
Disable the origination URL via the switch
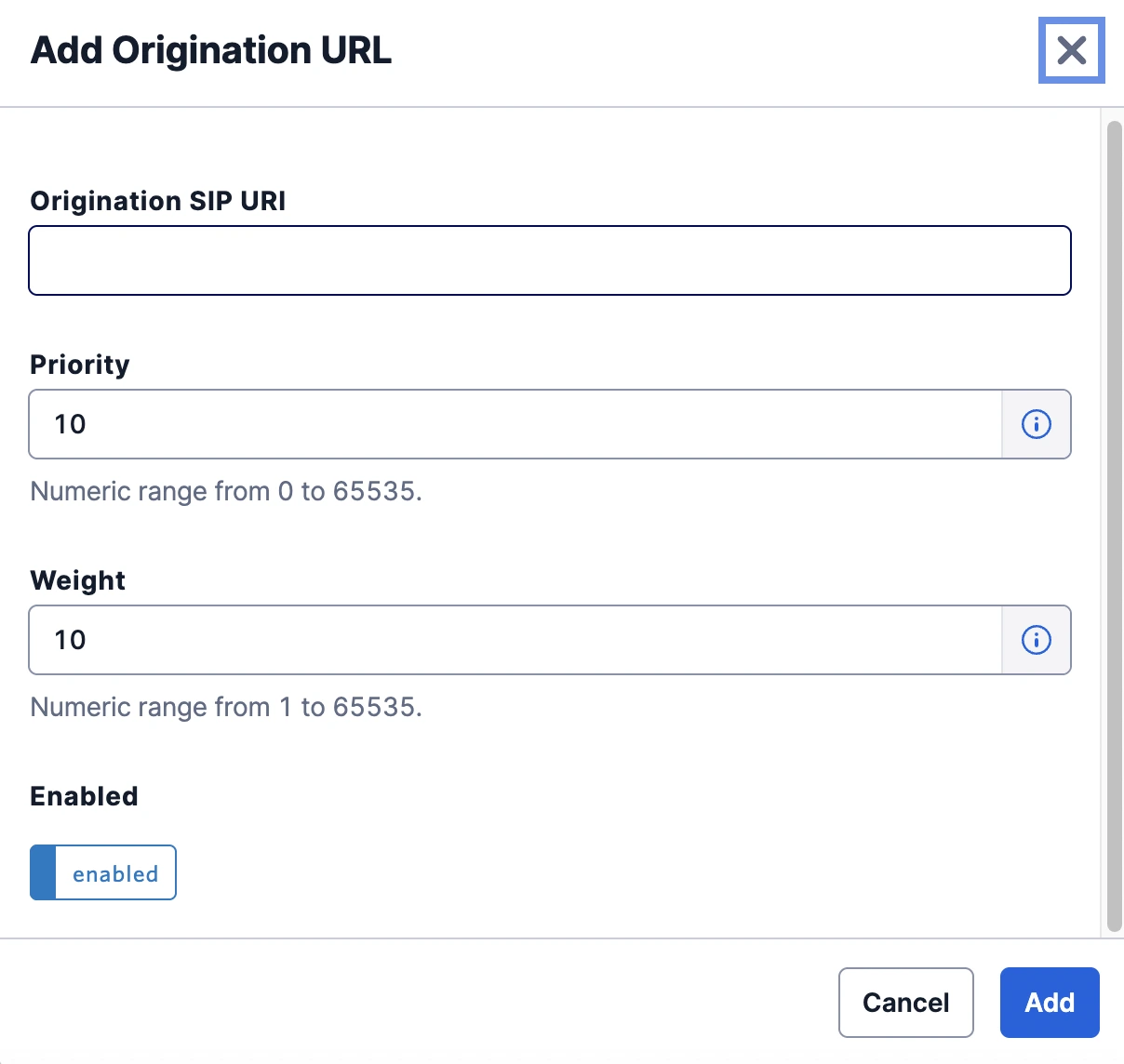pos(102,872)
